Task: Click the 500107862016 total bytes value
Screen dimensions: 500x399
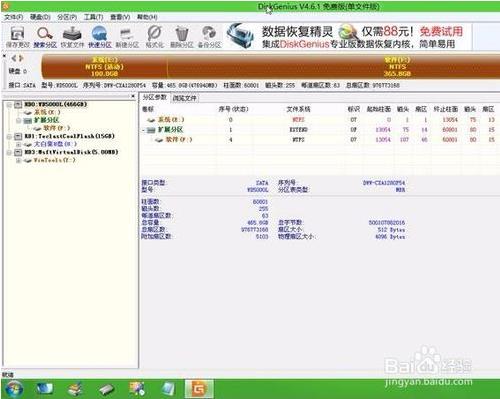Action: point(387,223)
